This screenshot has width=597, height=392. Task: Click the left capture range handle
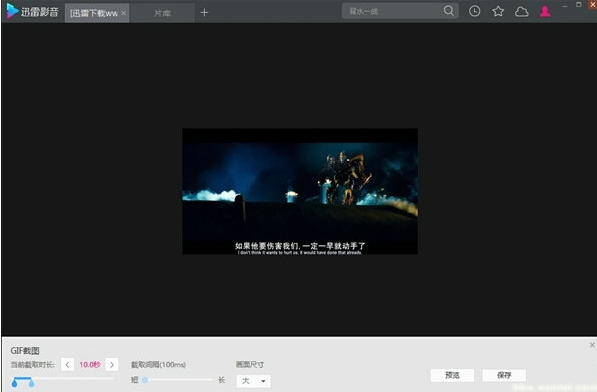point(14,383)
